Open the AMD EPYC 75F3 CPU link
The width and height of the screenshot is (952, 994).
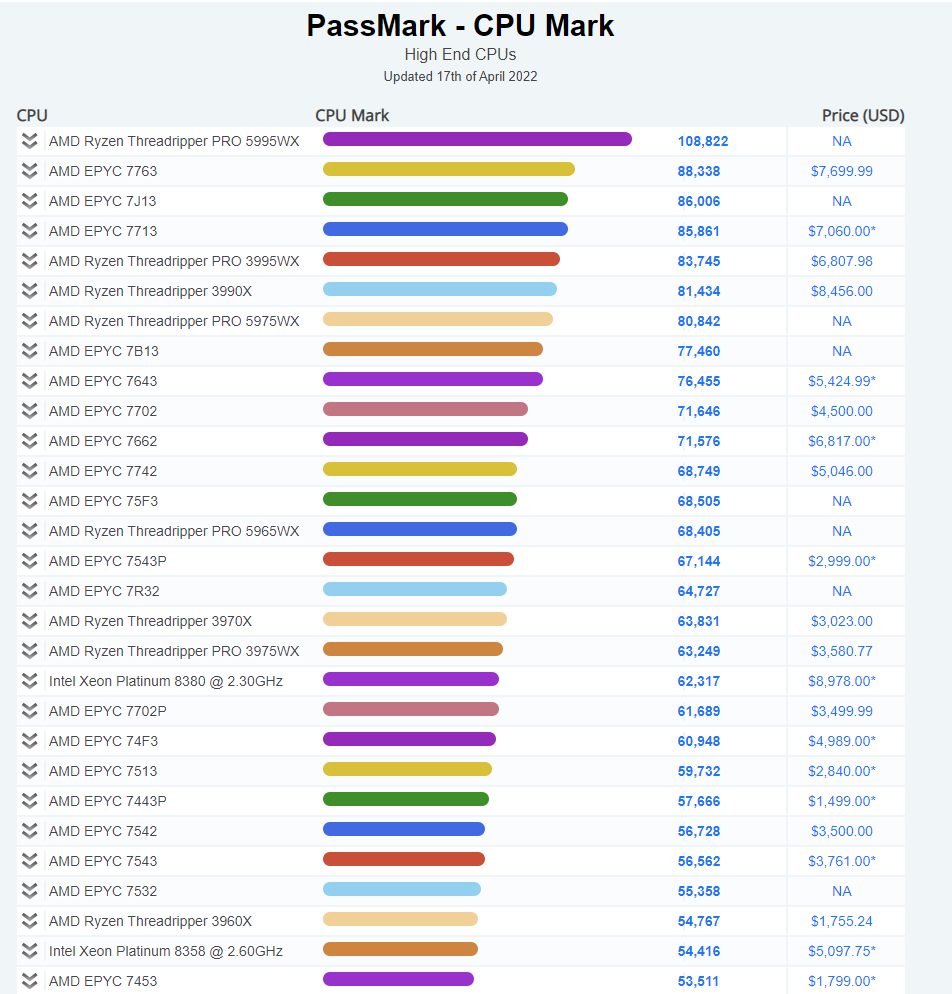tap(103, 501)
